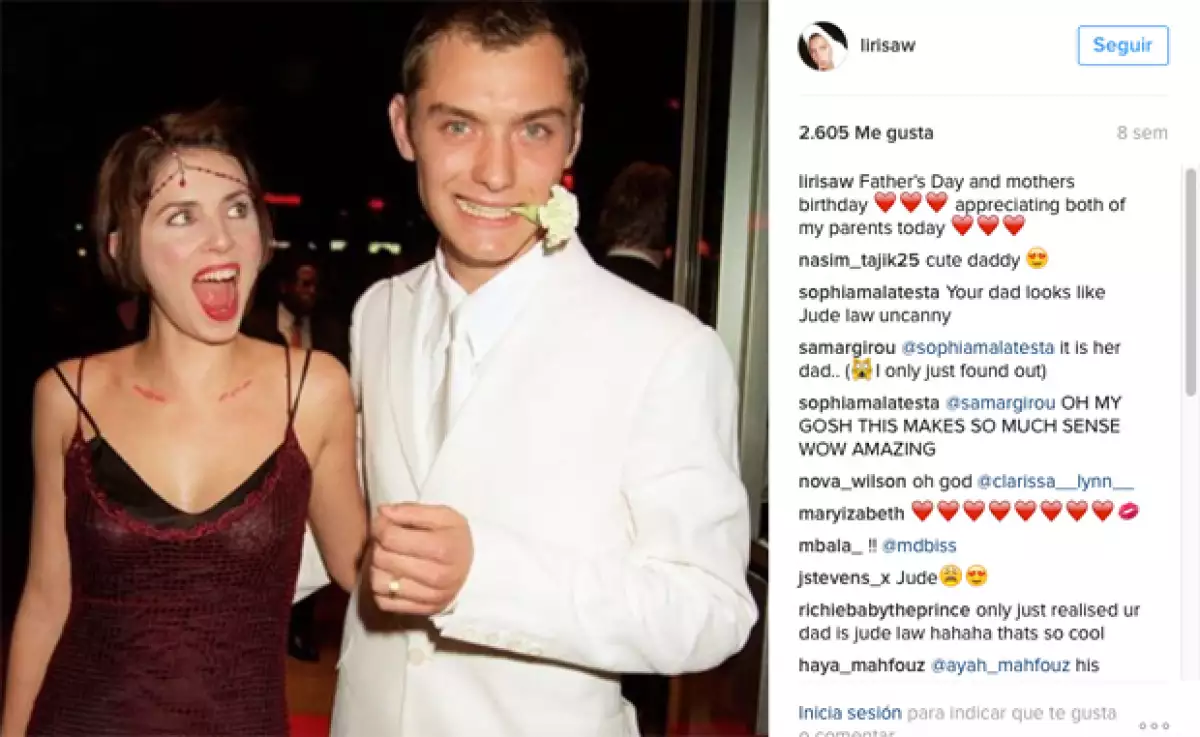Open the lirisaw username in header
Screen dimensions: 1200x737
pyautogui.click(x=888, y=46)
